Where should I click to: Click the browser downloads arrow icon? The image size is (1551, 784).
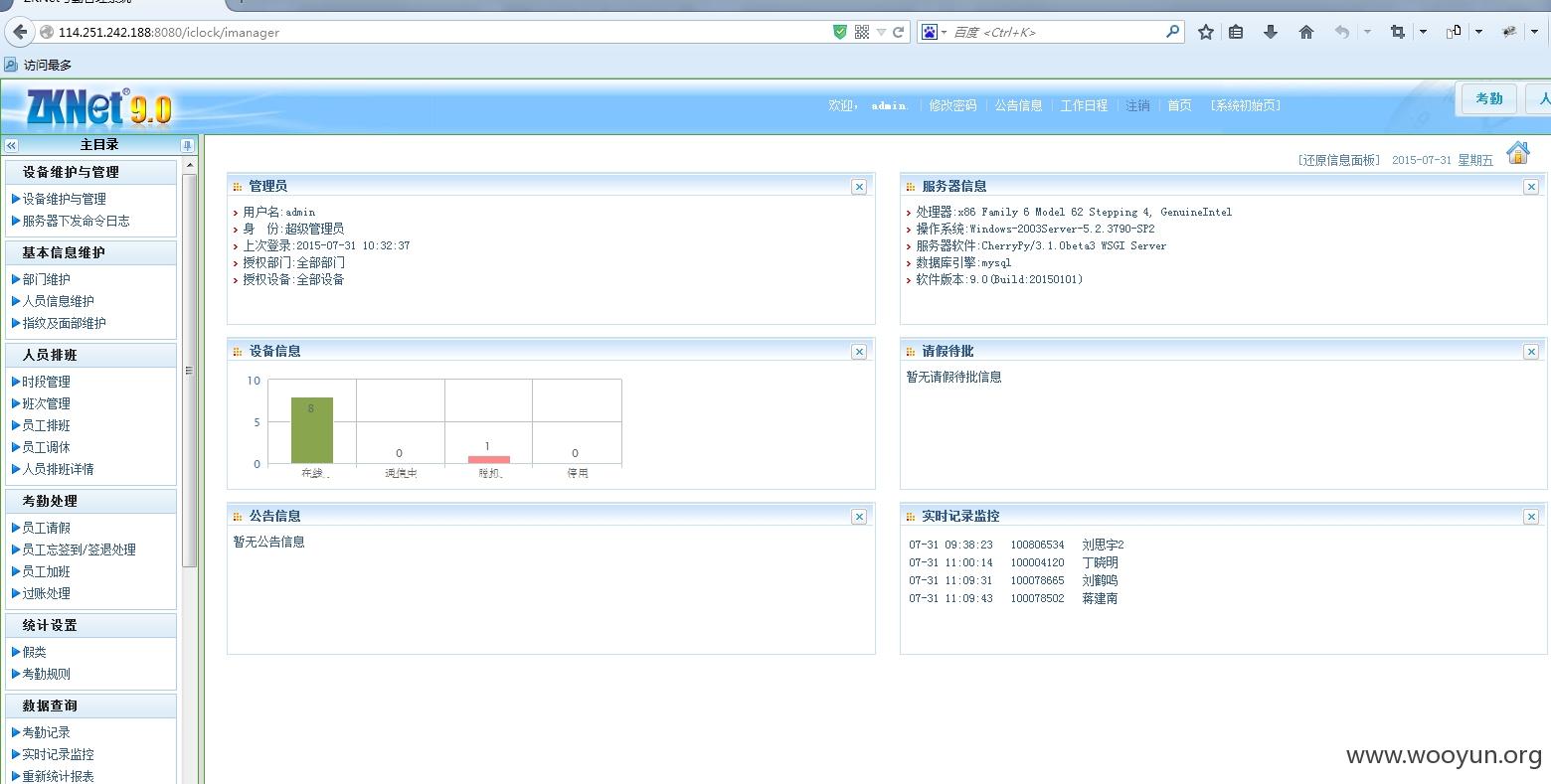pos(1271,32)
